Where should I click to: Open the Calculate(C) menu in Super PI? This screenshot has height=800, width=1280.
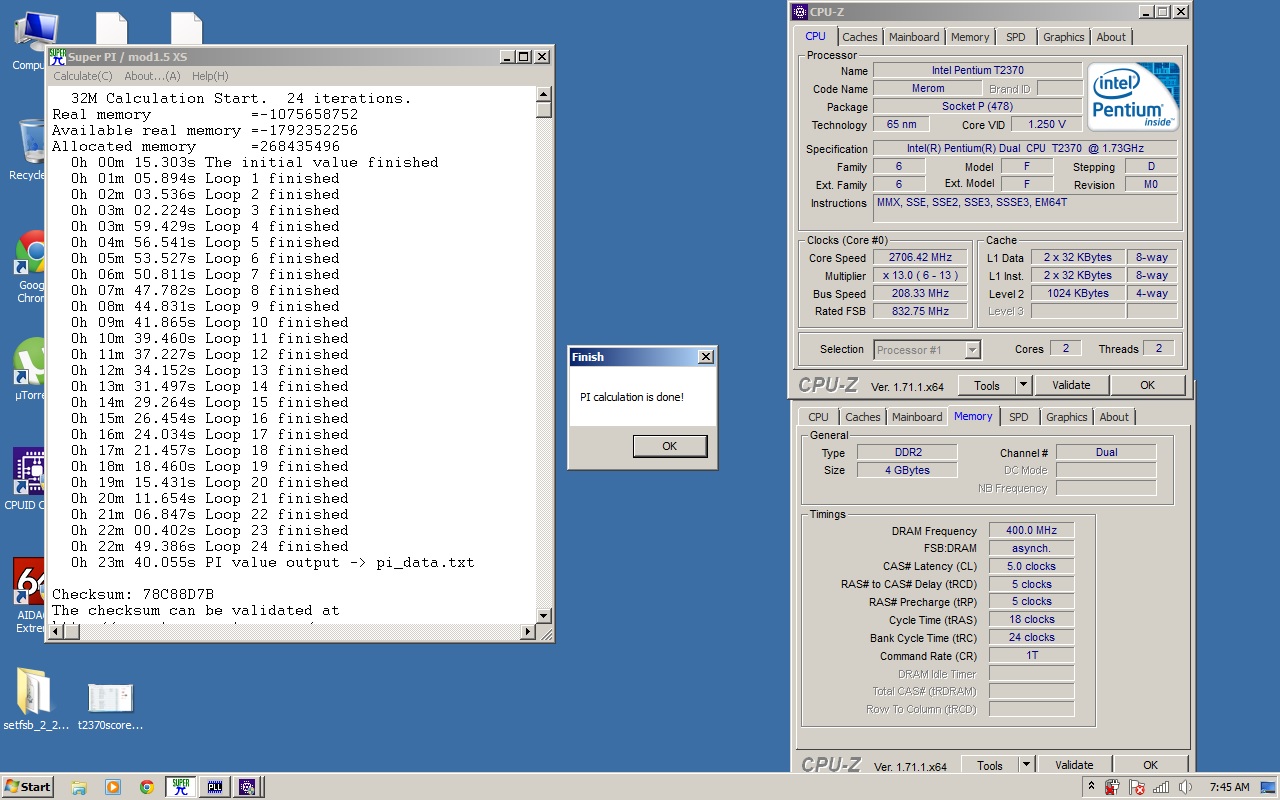[83, 76]
